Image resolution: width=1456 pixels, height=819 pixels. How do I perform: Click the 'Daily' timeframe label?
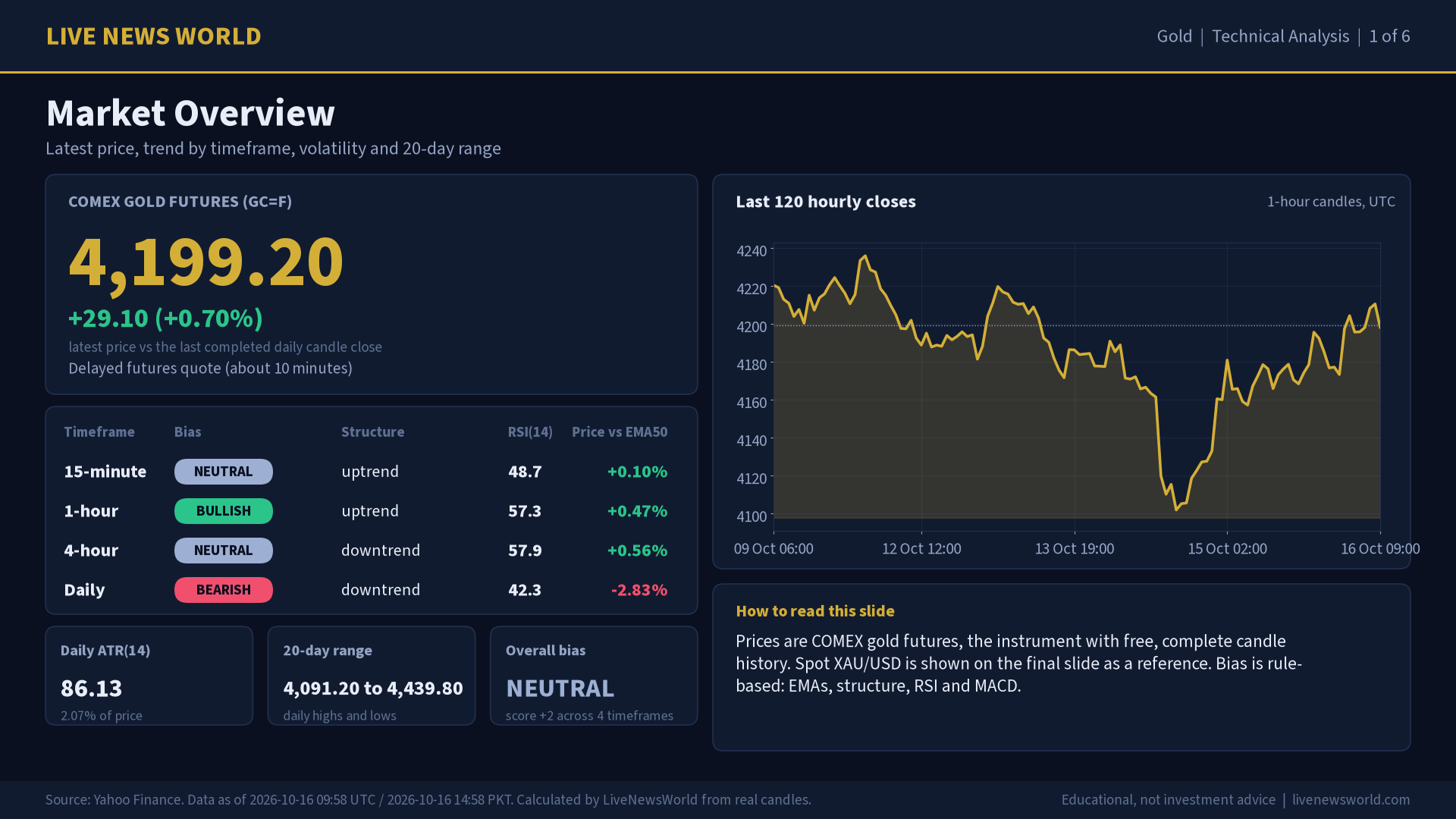click(84, 590)
